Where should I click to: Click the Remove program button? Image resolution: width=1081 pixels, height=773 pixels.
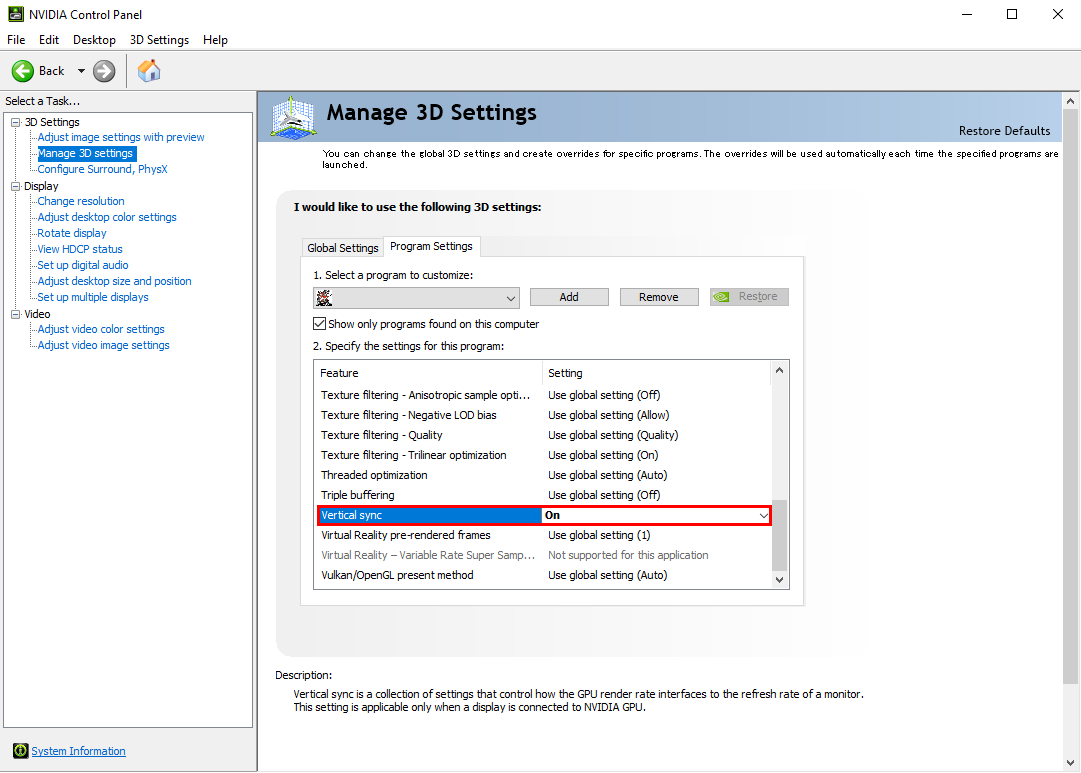coord(658,297)
